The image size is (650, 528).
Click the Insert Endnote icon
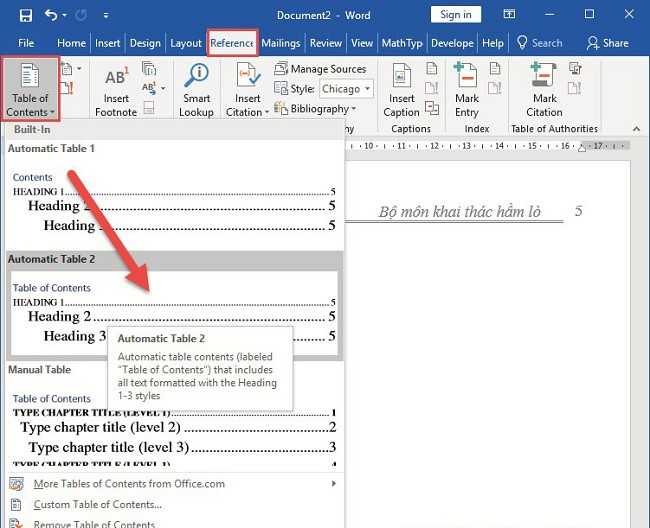coord(149,68)
